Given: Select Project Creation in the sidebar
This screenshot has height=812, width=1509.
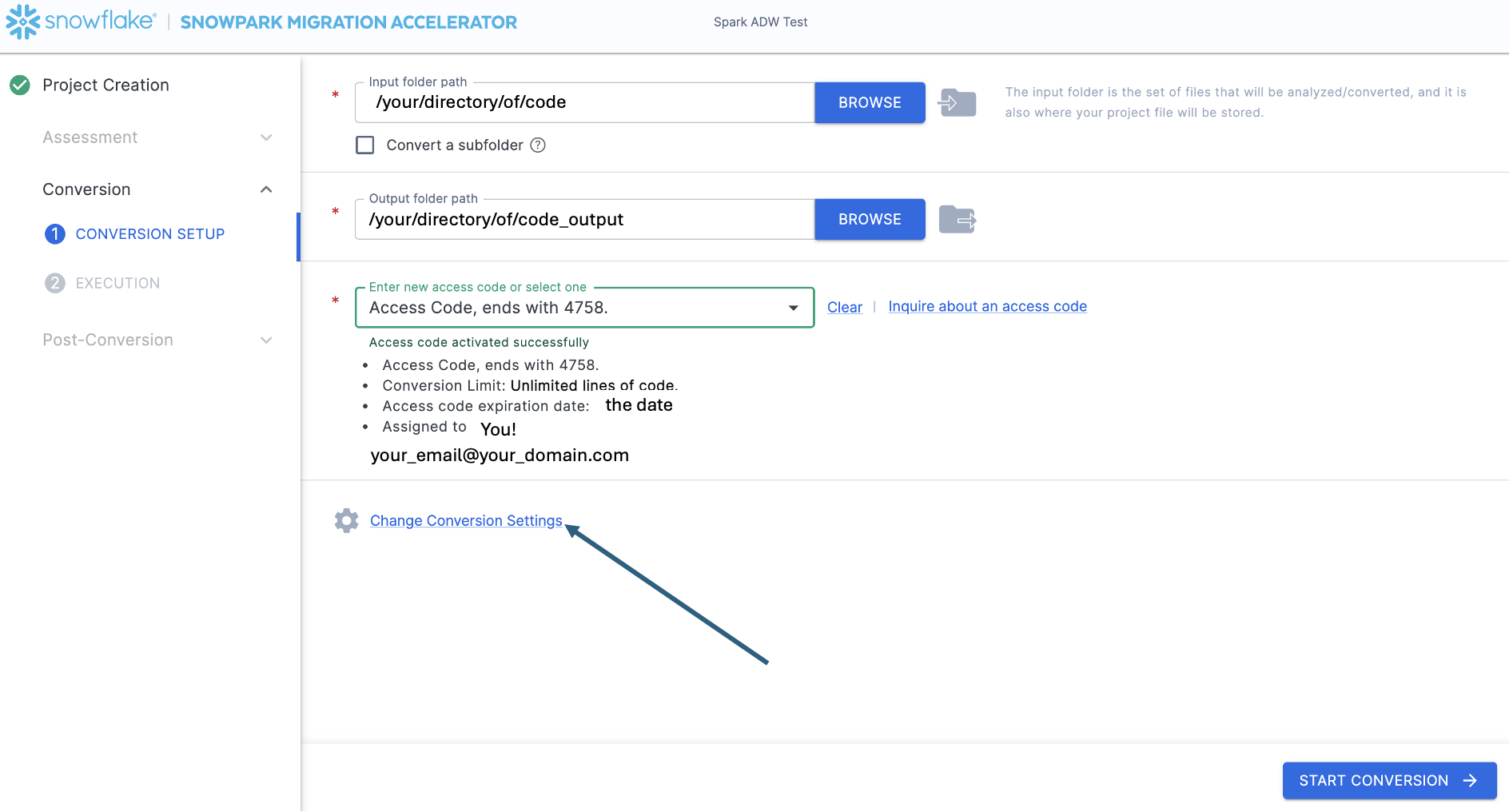Looking at the screenshot, I should coord(106,85).
